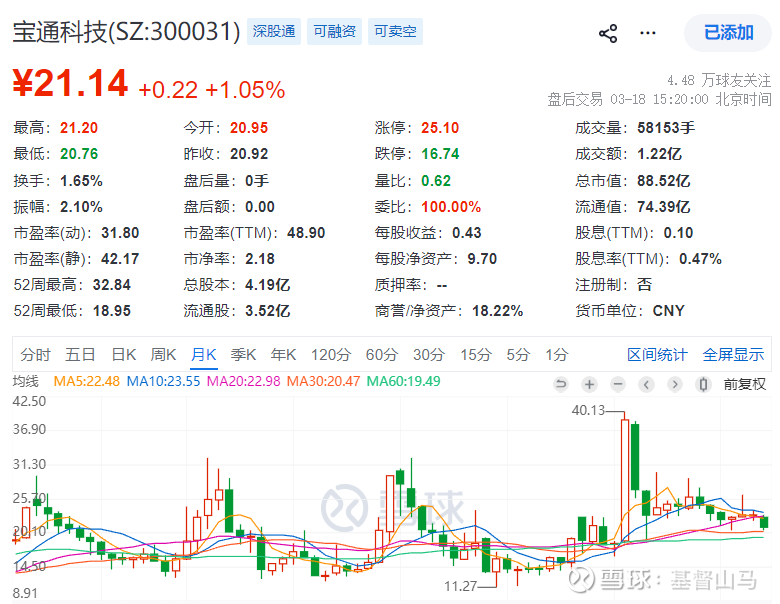The height and width of the screenshot is (604, 780).
Task: Choose the 5分 chart tab
Action: (x=518, y=355)
